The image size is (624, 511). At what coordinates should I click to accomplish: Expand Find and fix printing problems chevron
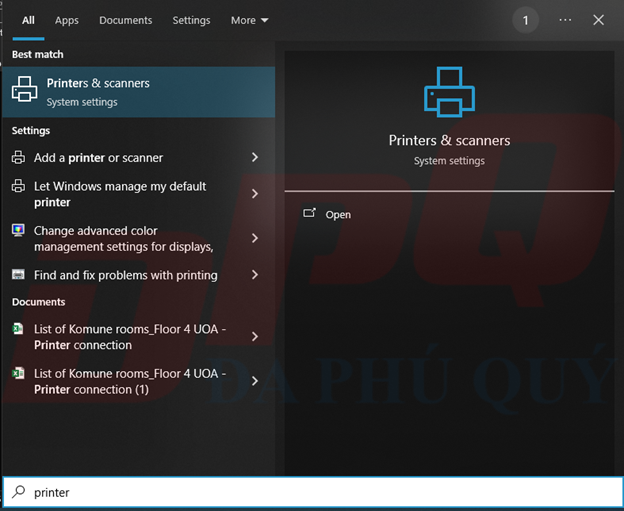pos(255,275)
